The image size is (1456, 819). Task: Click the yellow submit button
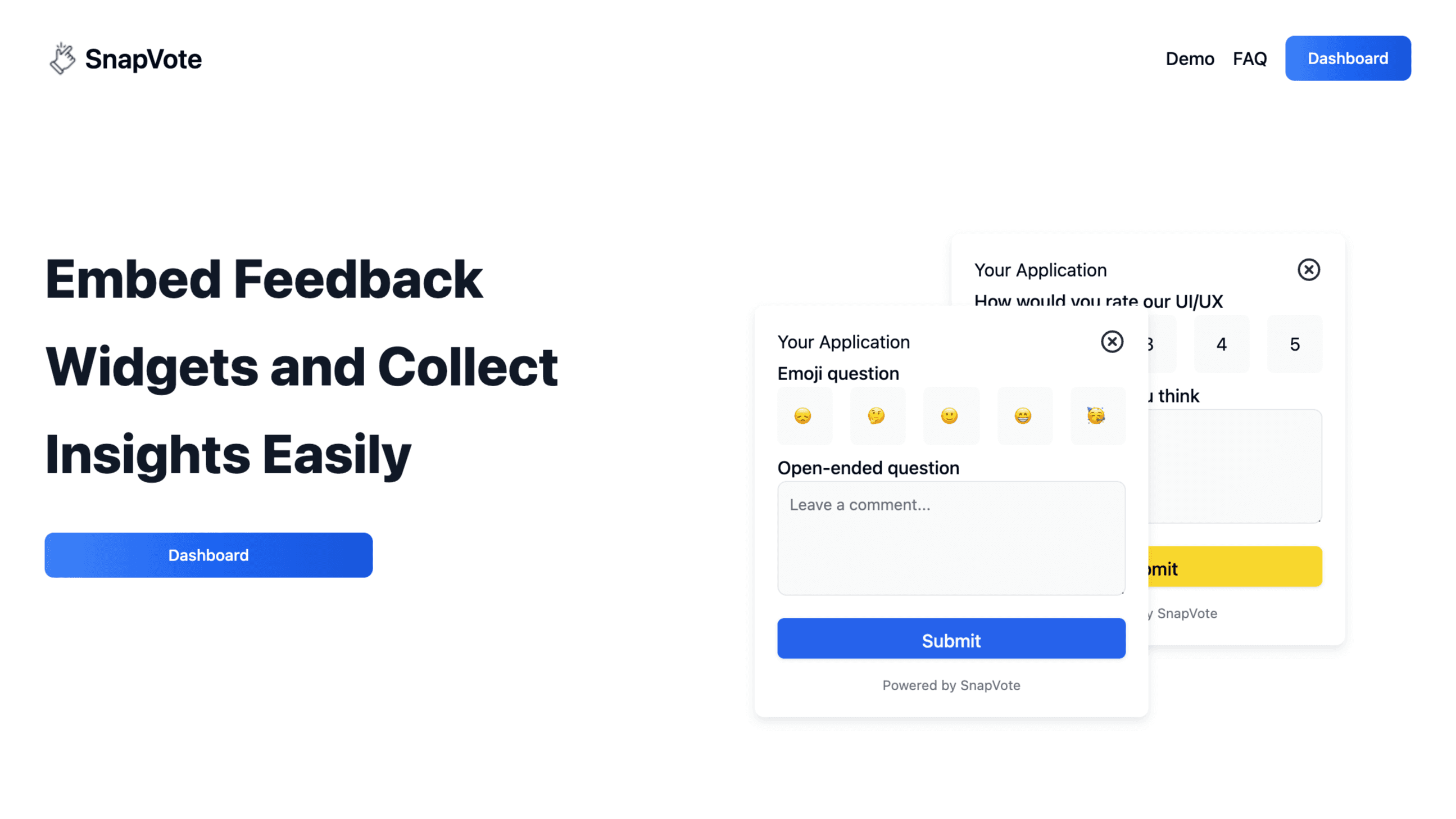1235,567
